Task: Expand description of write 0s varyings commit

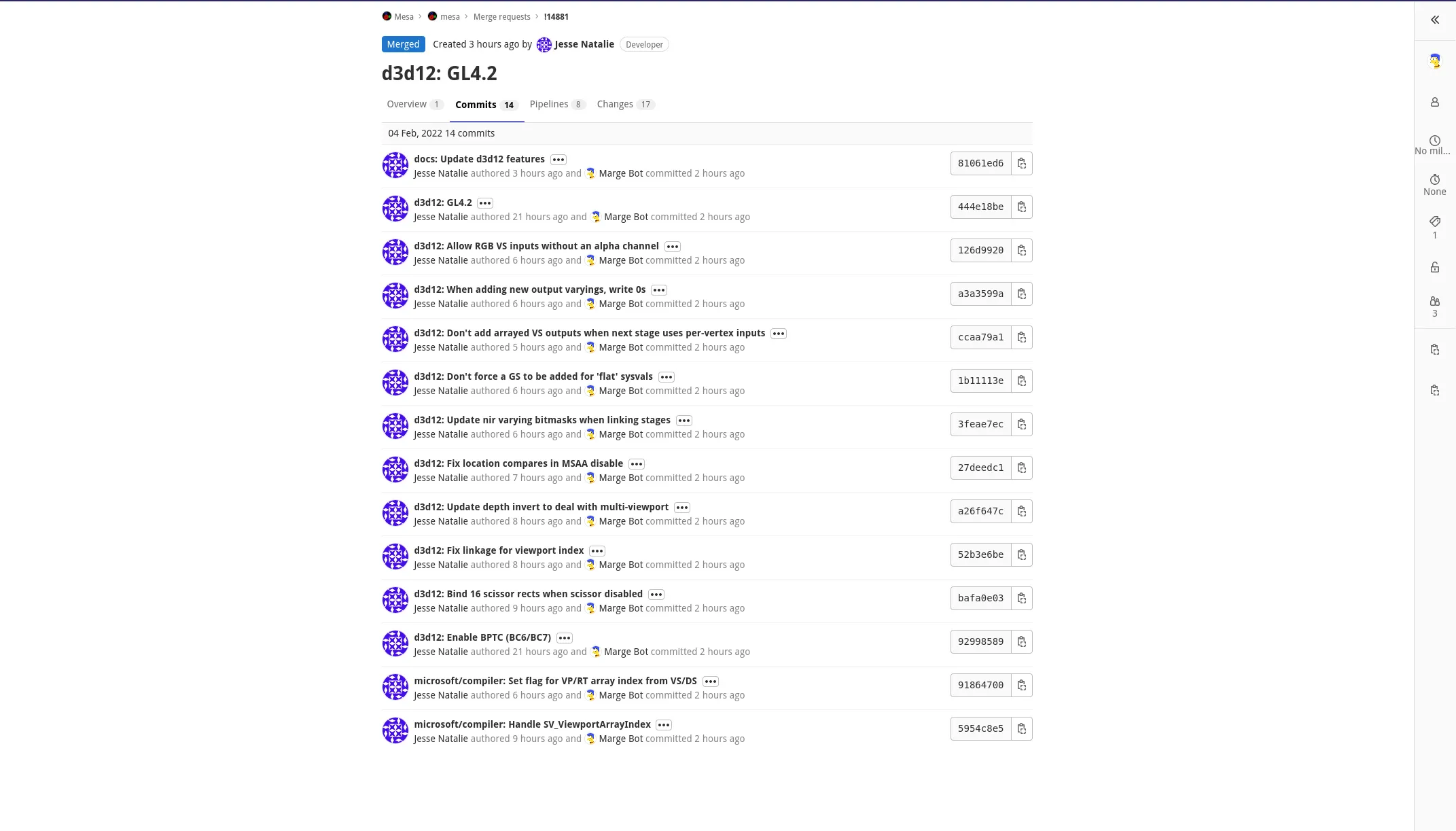Action: (x=659, y=290)
